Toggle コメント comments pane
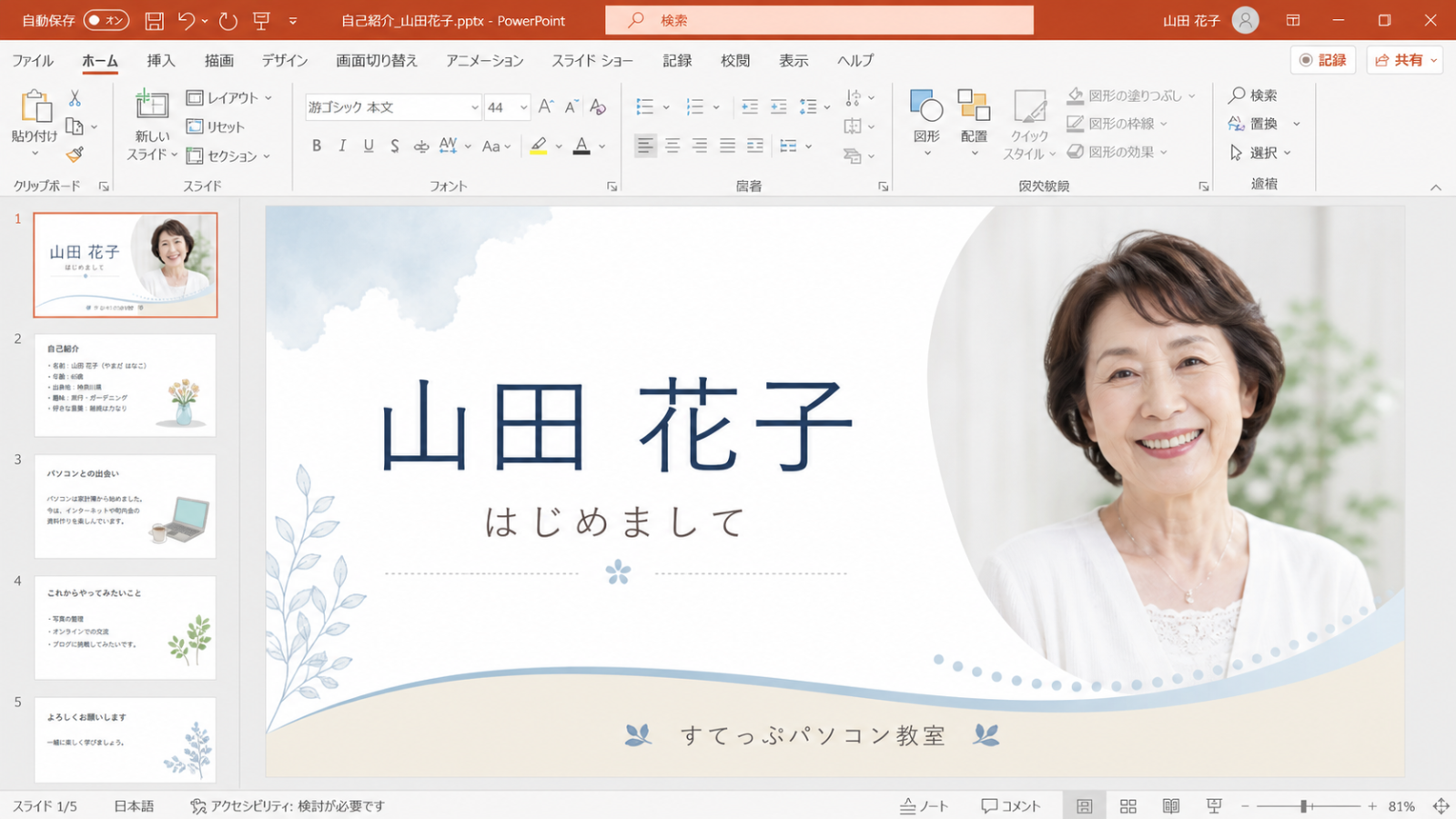 (1010, 806)
